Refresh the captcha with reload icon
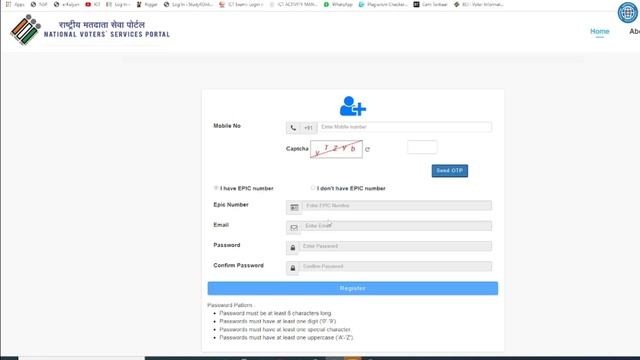 [367, 149]
